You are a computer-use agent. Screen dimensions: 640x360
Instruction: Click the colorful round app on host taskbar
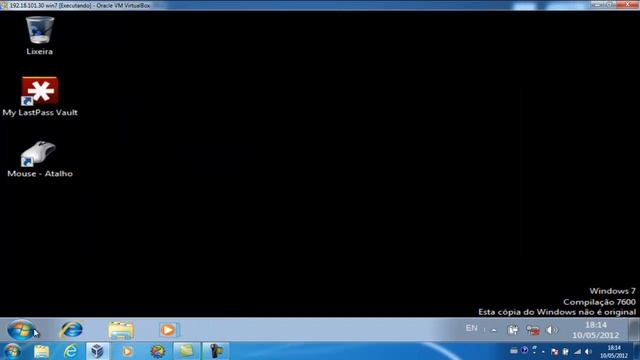pyautogui.click(x=158, y=351)
